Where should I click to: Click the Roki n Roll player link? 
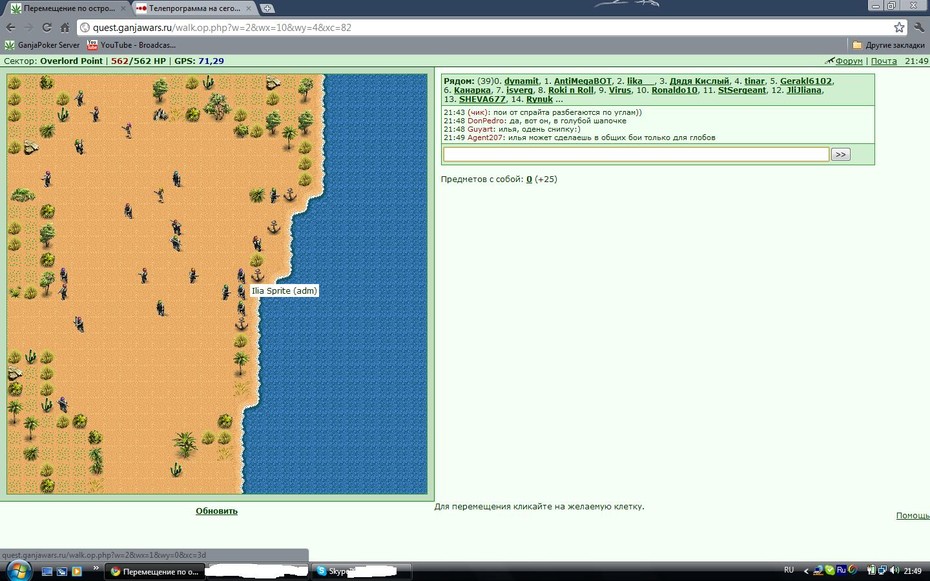point(571,90)
